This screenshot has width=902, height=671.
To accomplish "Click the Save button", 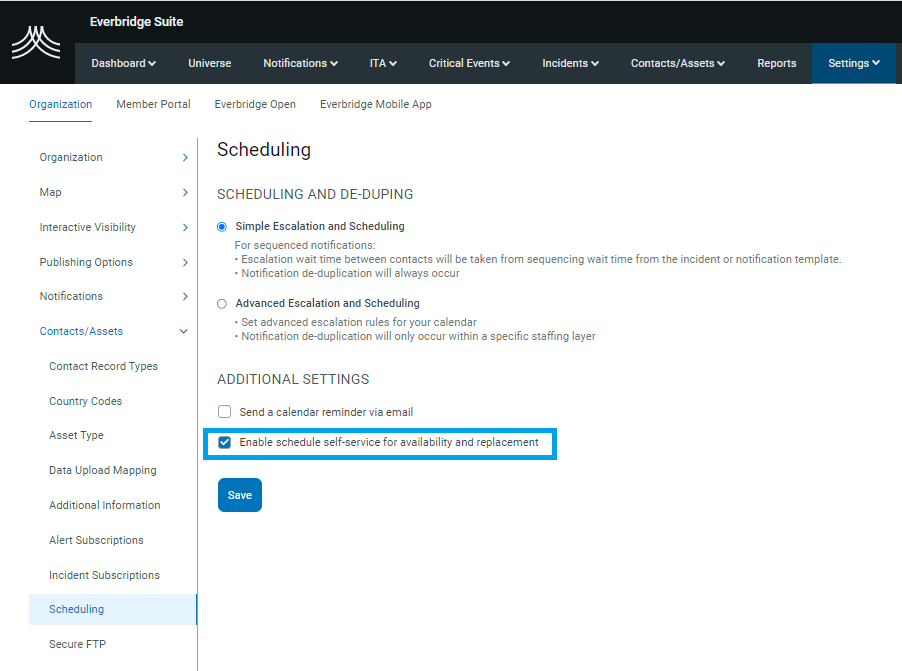I will [240, 495].
